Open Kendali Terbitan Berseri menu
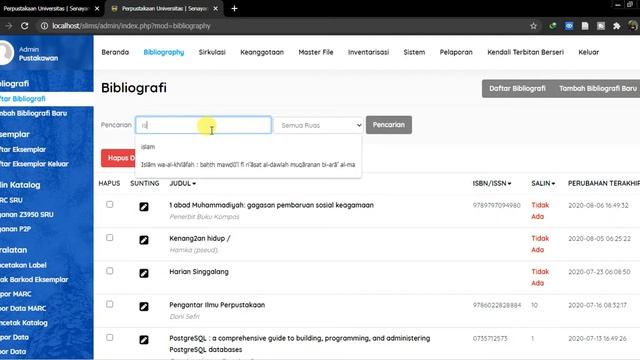This screenshot has height=360, width=640. (525, 52)
